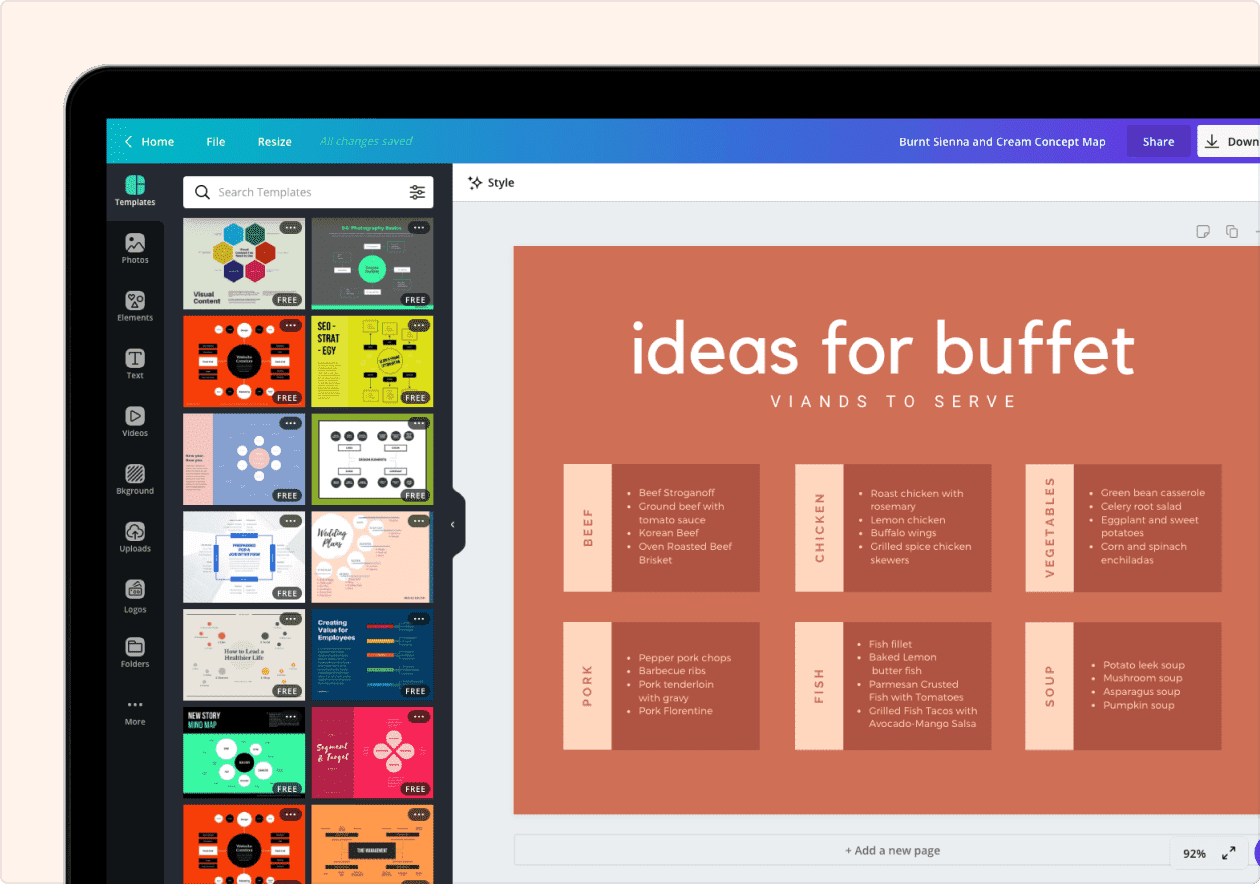Viewport: 1260px width, 884px height.
Task: Collapse the templates panel with the chevron
Action: 452,523
